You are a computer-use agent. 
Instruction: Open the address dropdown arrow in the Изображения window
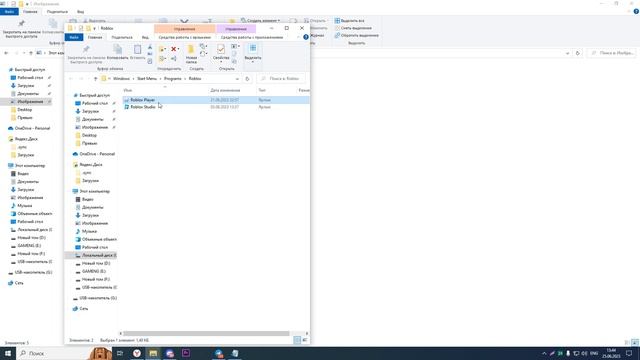tap(567, 53)
